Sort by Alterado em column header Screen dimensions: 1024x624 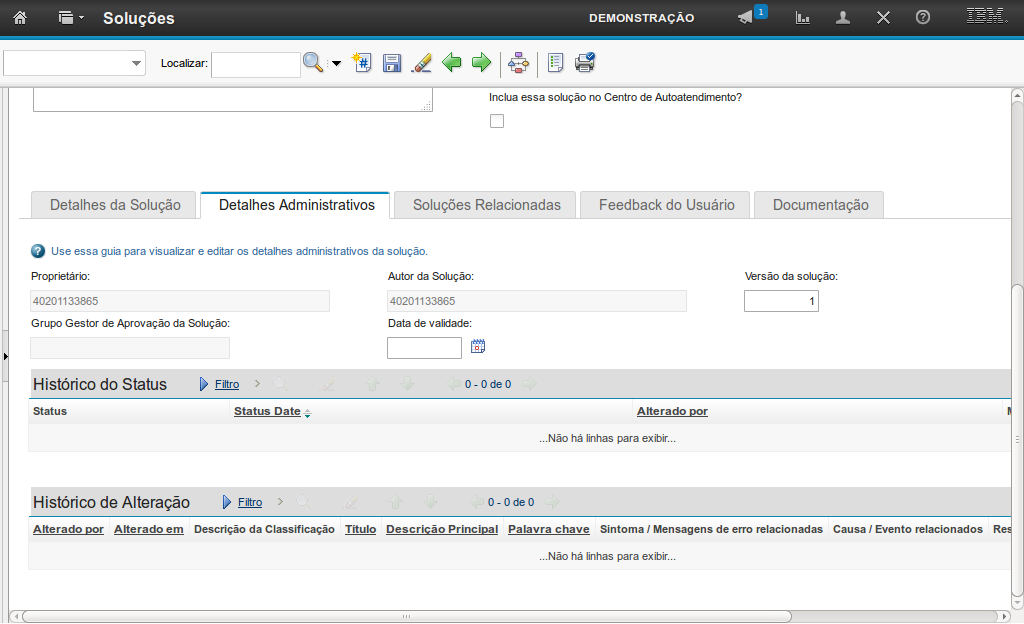coord(148,529)
